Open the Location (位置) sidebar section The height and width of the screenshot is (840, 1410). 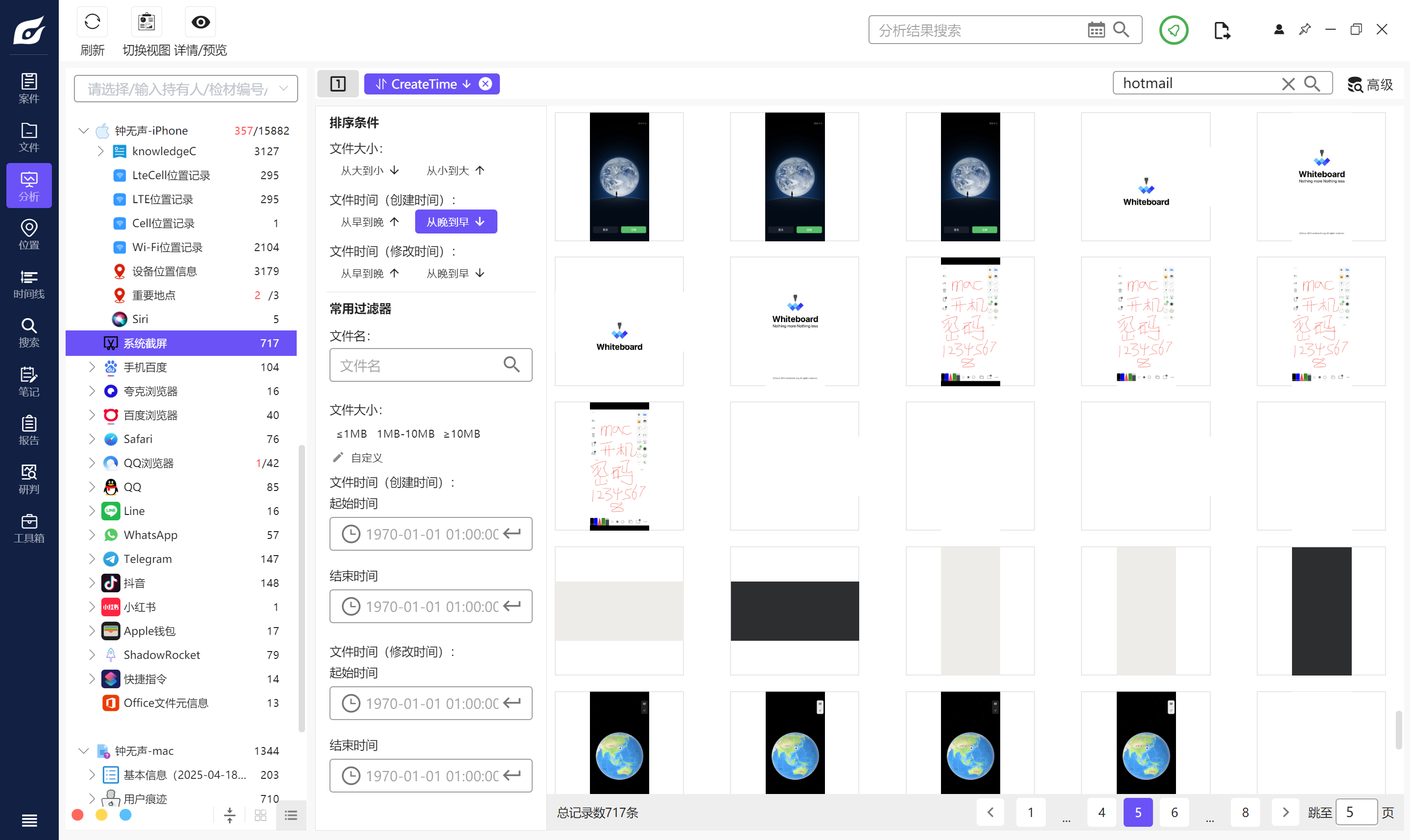tap(29, 235)
